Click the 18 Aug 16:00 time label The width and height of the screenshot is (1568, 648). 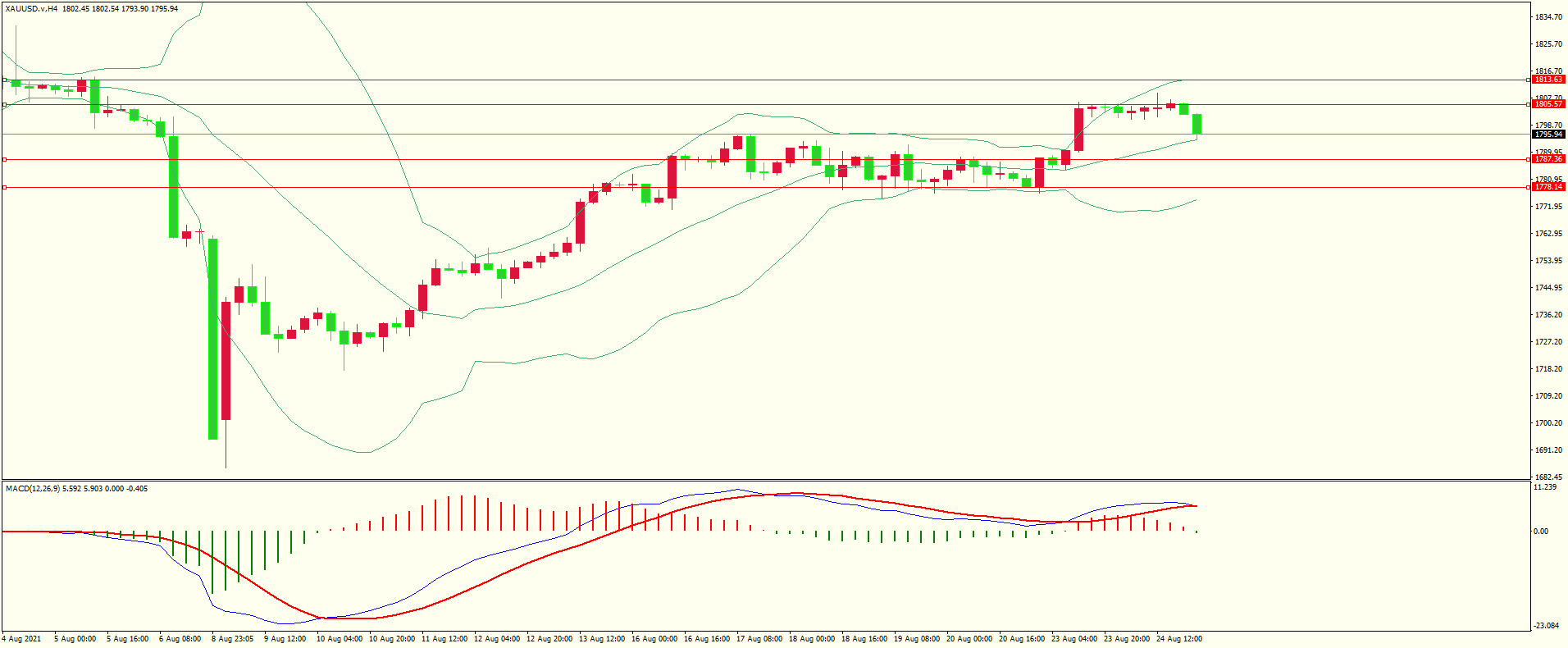tap(864, 639)
